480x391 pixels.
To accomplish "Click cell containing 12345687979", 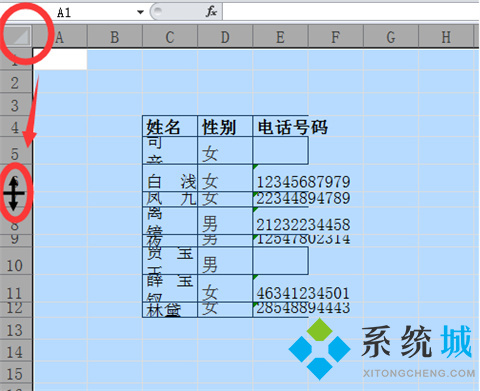I will (x=281, y=178).
